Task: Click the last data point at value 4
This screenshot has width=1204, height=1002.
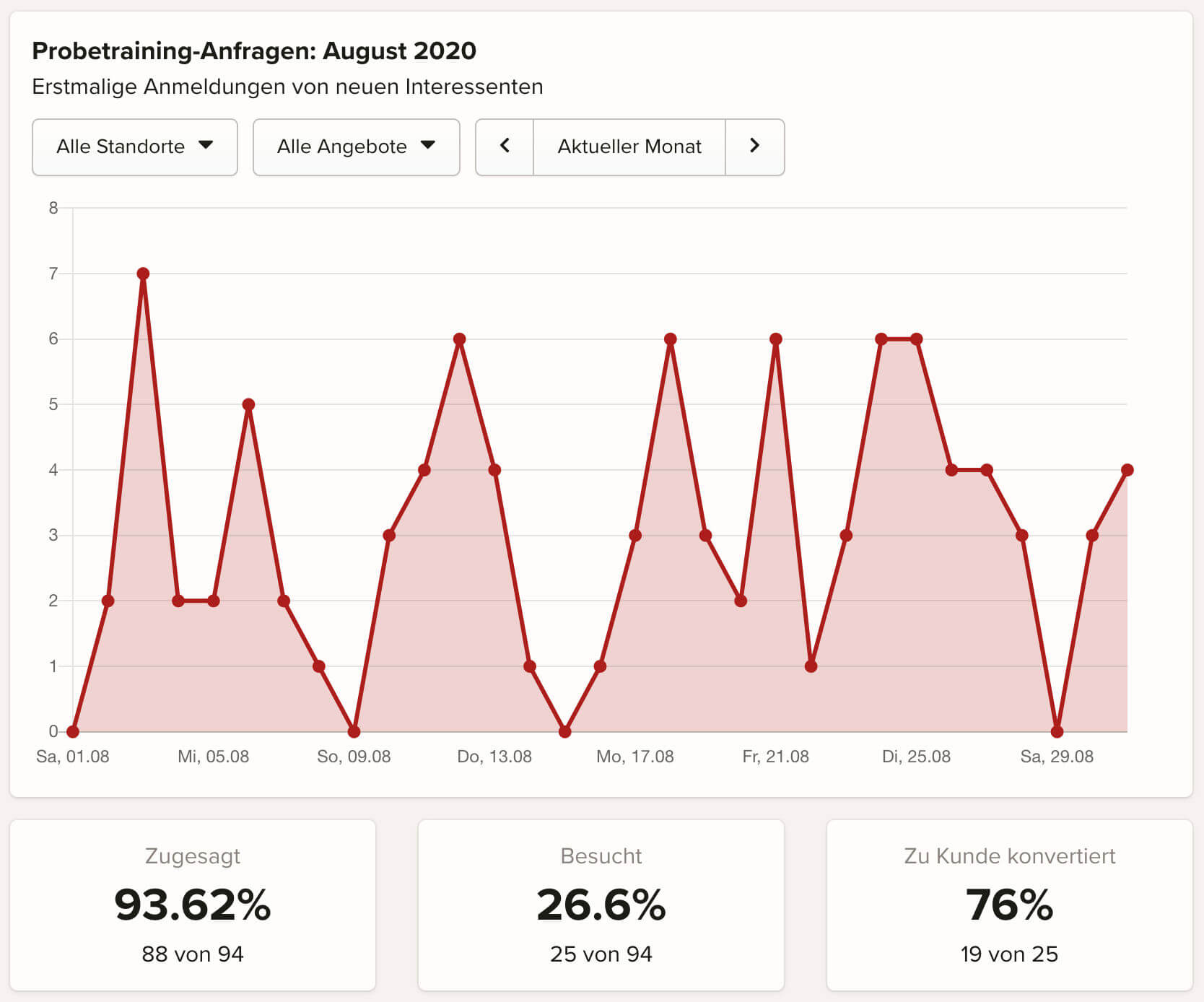Action: [1127, 470]
